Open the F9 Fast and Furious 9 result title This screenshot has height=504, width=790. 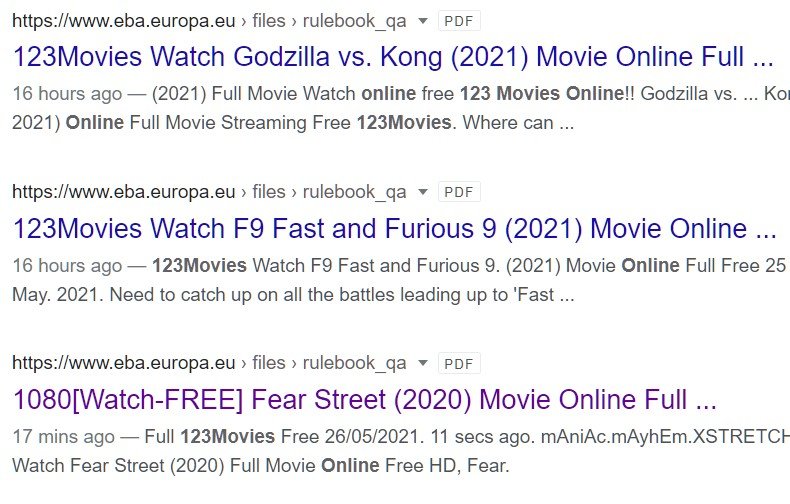394,228
